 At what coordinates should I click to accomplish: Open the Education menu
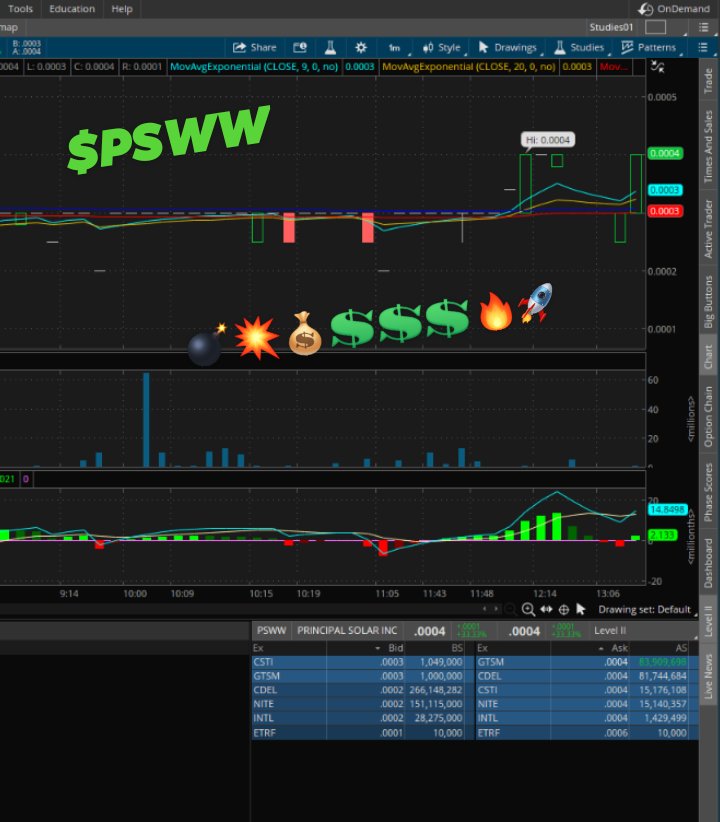[x=72, y=9]
